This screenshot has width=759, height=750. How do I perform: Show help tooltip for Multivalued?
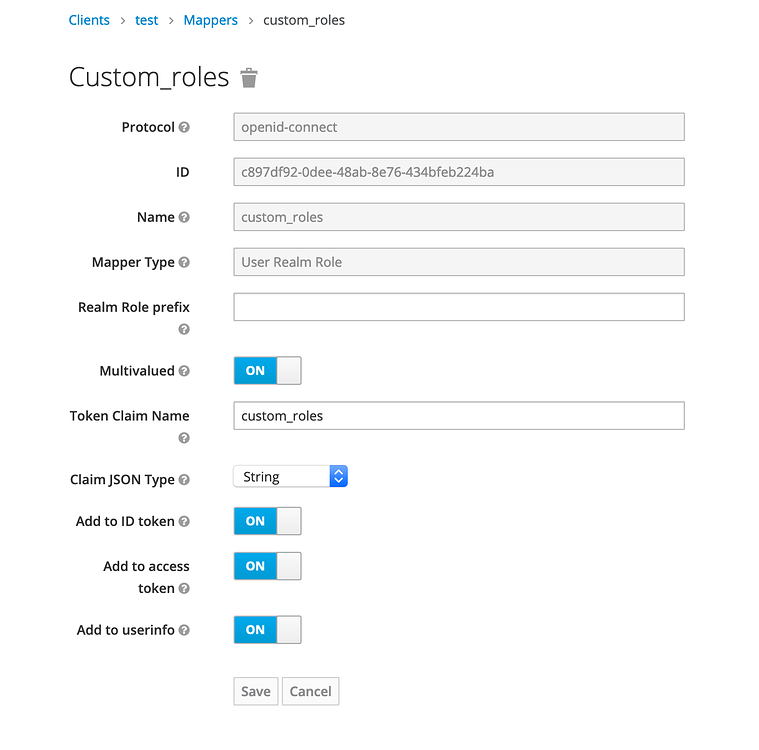[x=184, y=371]
